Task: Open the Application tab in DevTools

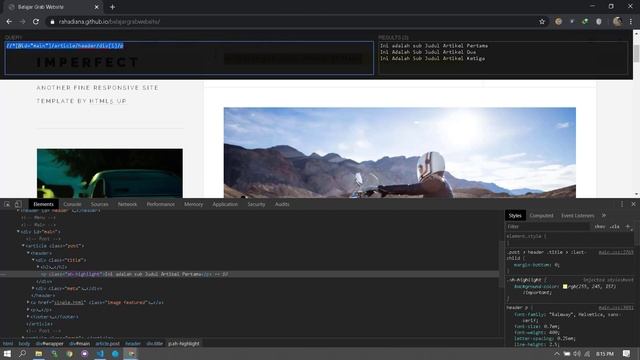Action: 225,204
